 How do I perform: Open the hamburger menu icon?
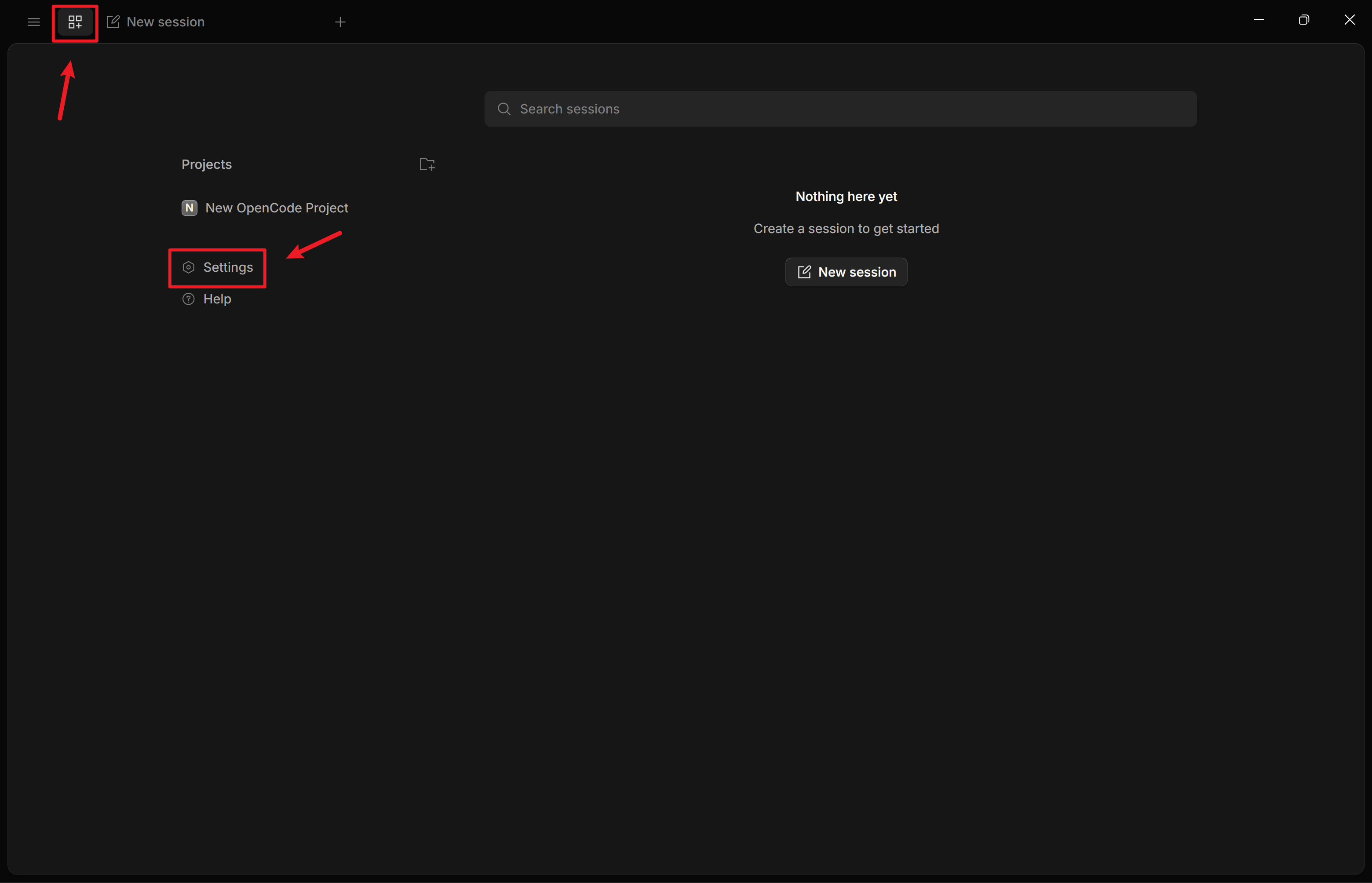(34, 22)
